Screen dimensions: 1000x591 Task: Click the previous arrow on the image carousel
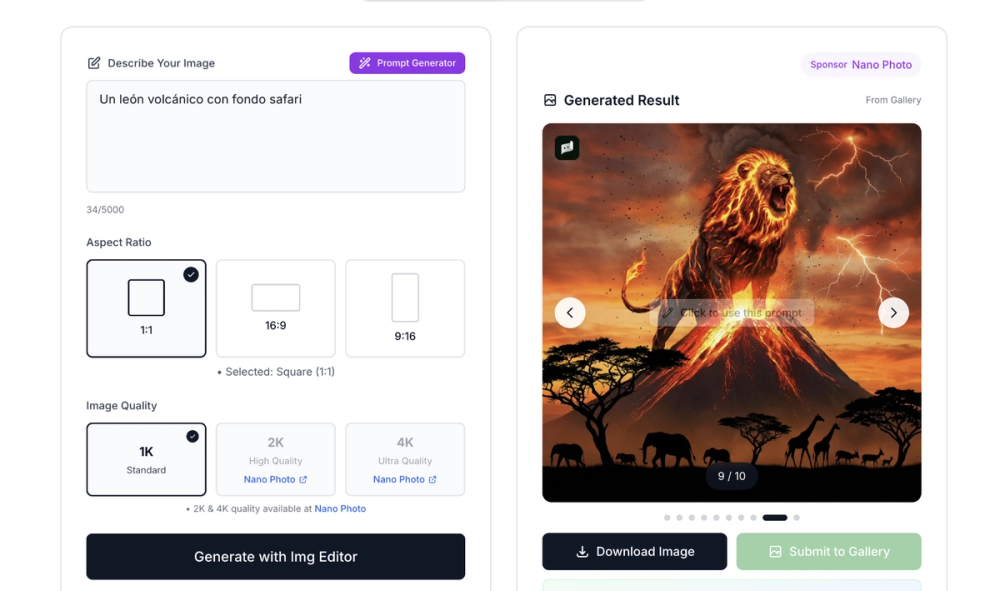pyautogui.click(x=570, y=312)
